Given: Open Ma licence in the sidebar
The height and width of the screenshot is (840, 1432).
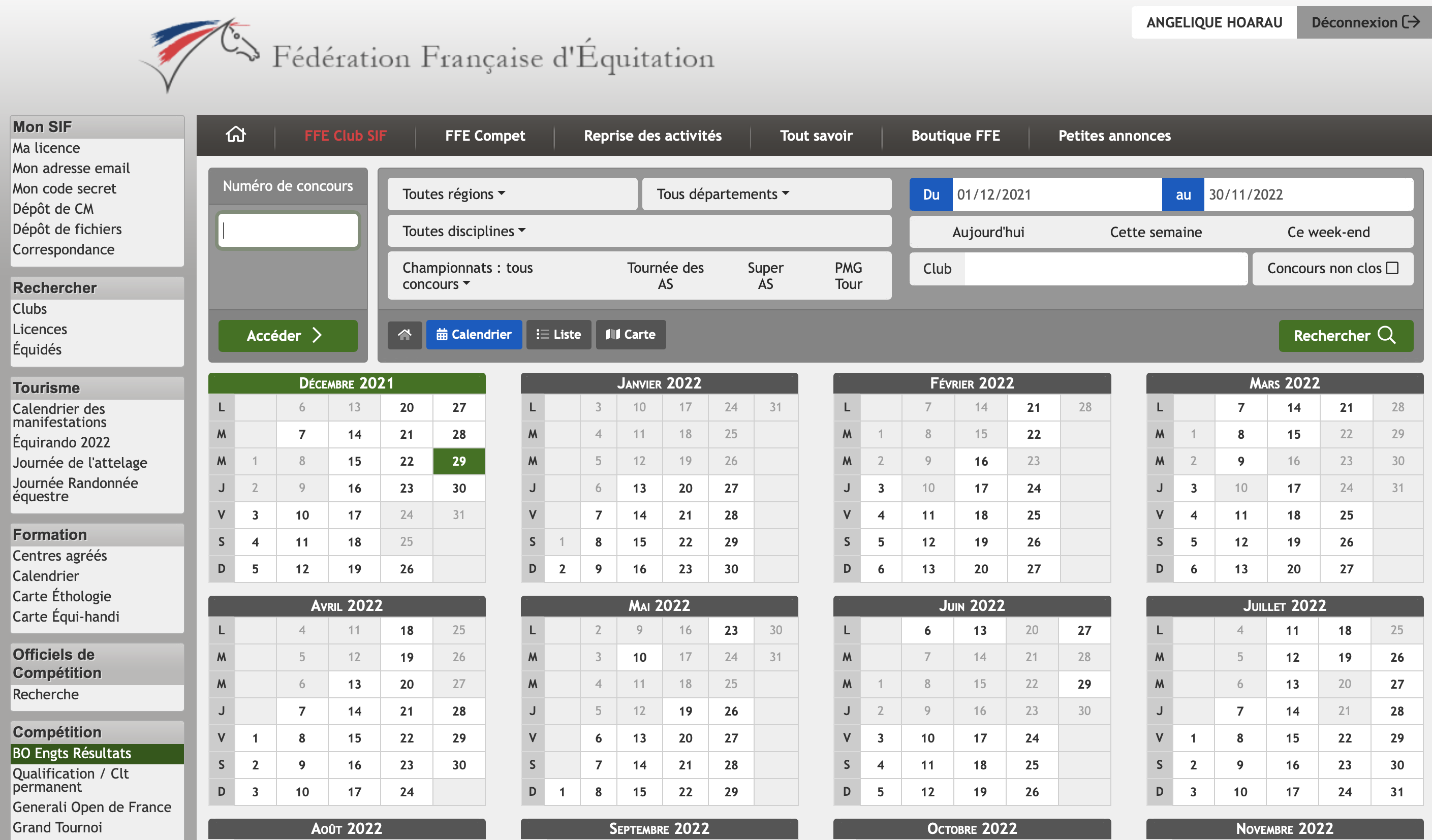Looking at the screenshot, I should [x=46, y=148].
